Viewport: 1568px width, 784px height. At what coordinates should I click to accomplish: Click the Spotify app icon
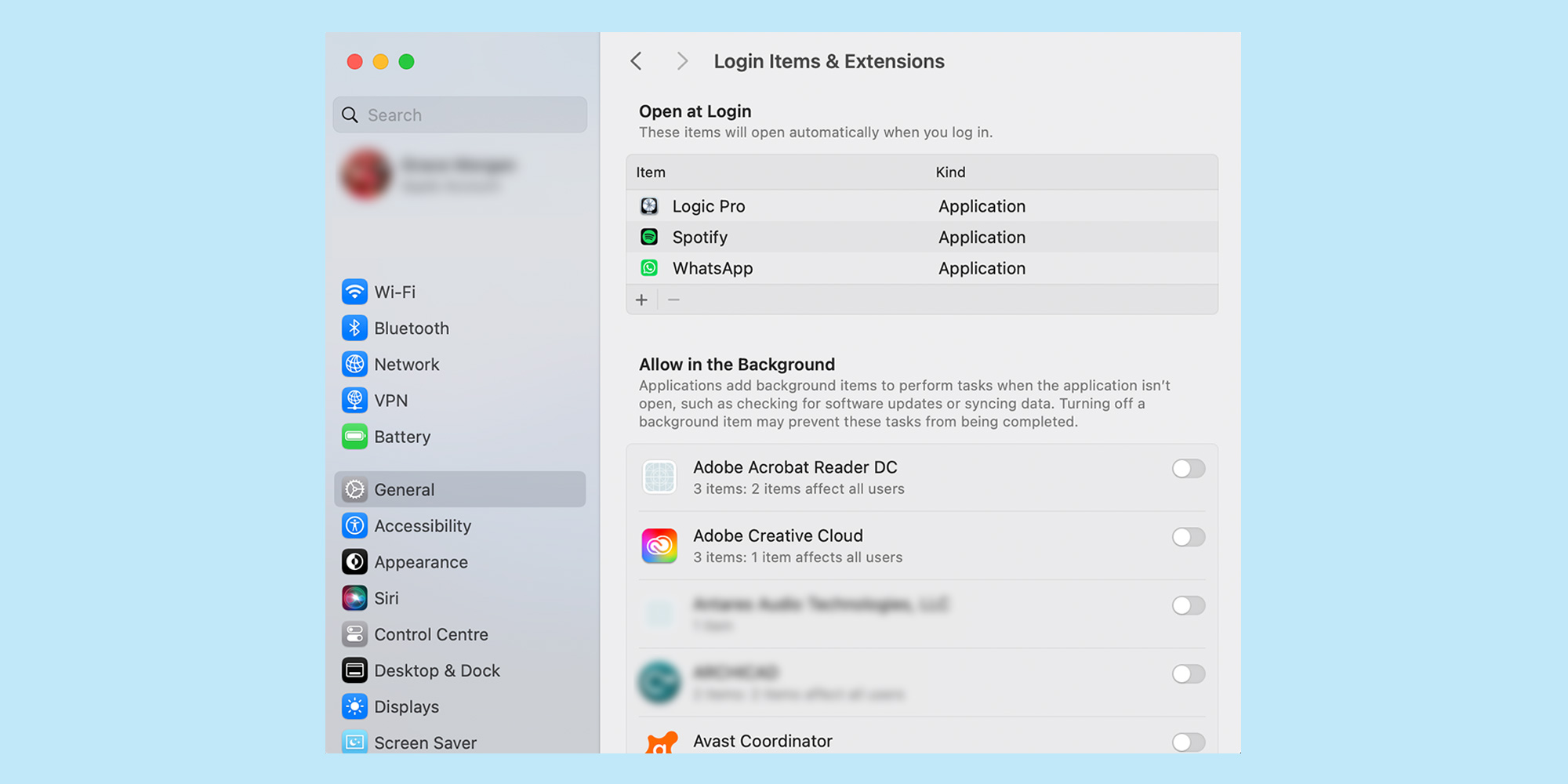(x=649, y=237)
